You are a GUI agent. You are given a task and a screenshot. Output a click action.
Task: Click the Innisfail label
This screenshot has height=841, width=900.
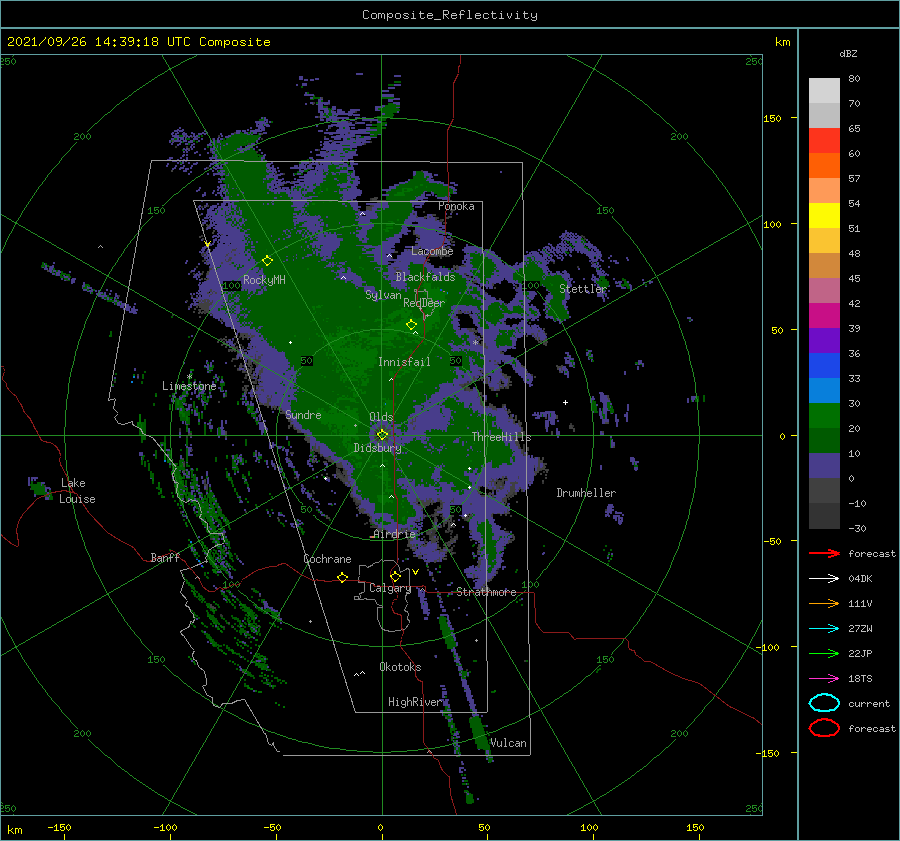[404, 362]
